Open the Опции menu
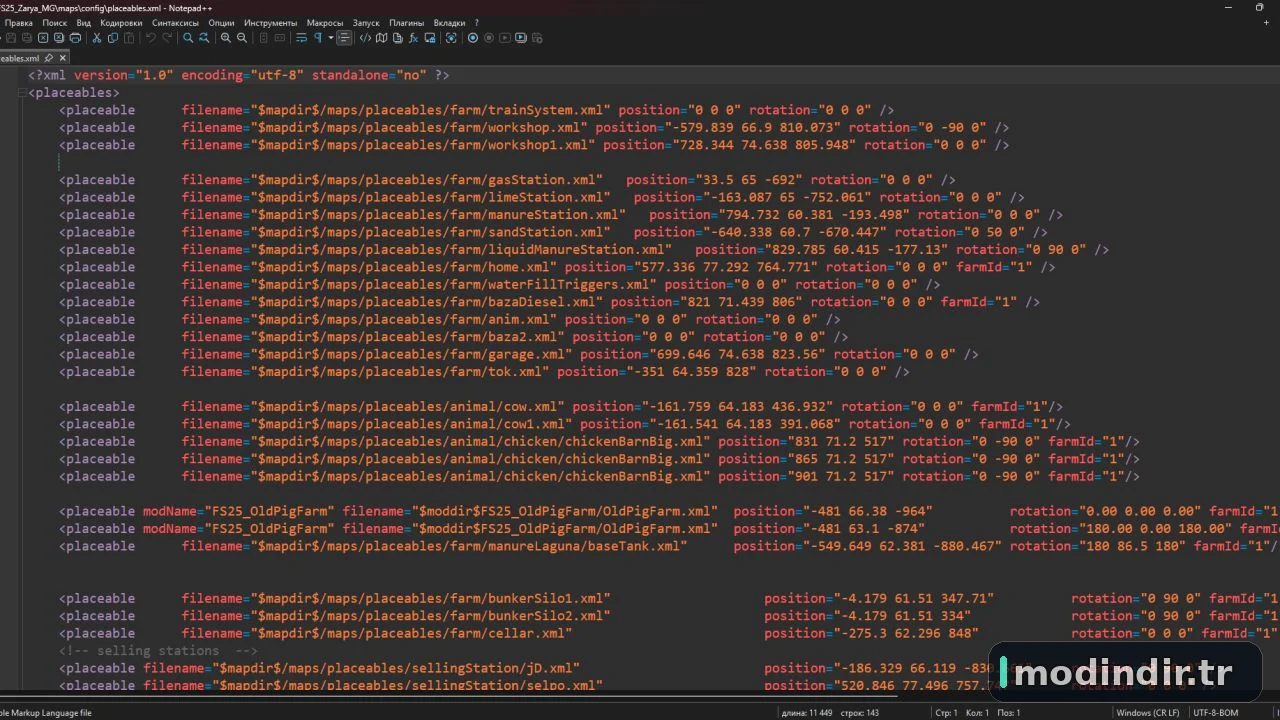This screenshot has height=720, width=1280. (221, 22)
